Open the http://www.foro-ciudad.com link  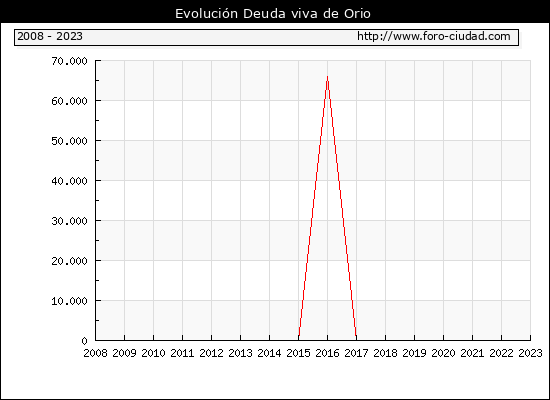434,36
